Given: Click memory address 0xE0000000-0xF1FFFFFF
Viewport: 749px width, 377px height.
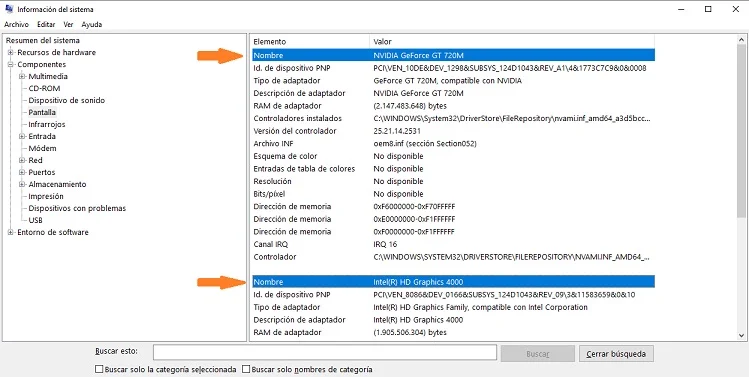Looking at the screenshot, I should [414, 219].
